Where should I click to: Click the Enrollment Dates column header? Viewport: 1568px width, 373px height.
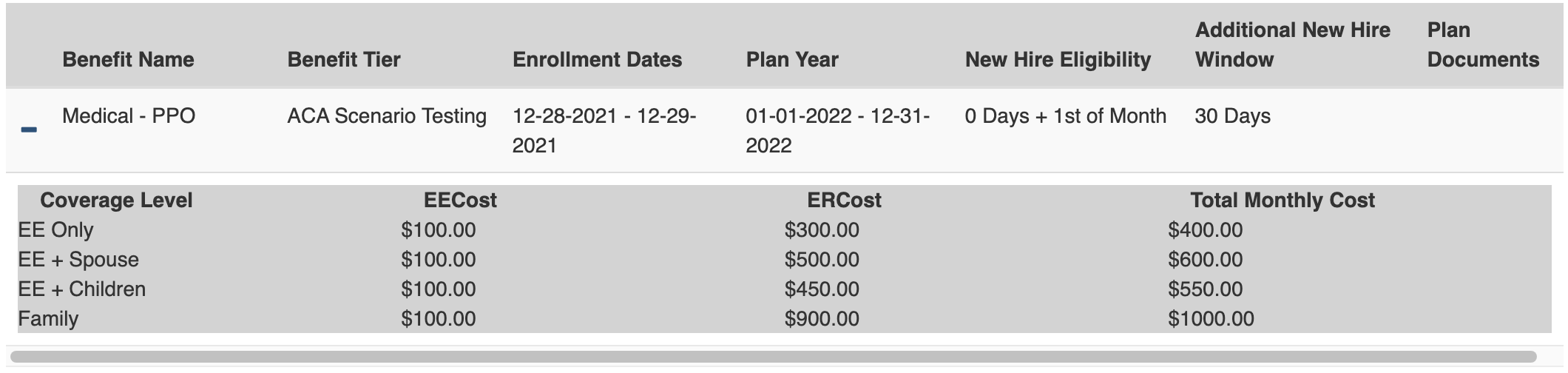597,59
